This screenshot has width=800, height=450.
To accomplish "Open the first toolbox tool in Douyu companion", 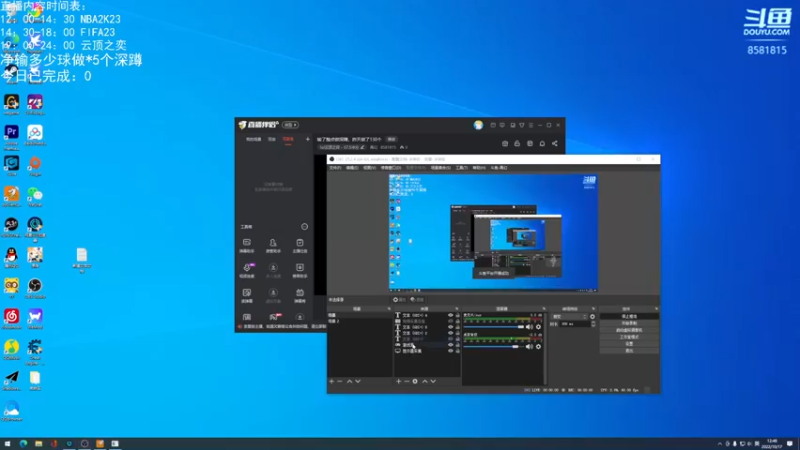I will [247, 245].
